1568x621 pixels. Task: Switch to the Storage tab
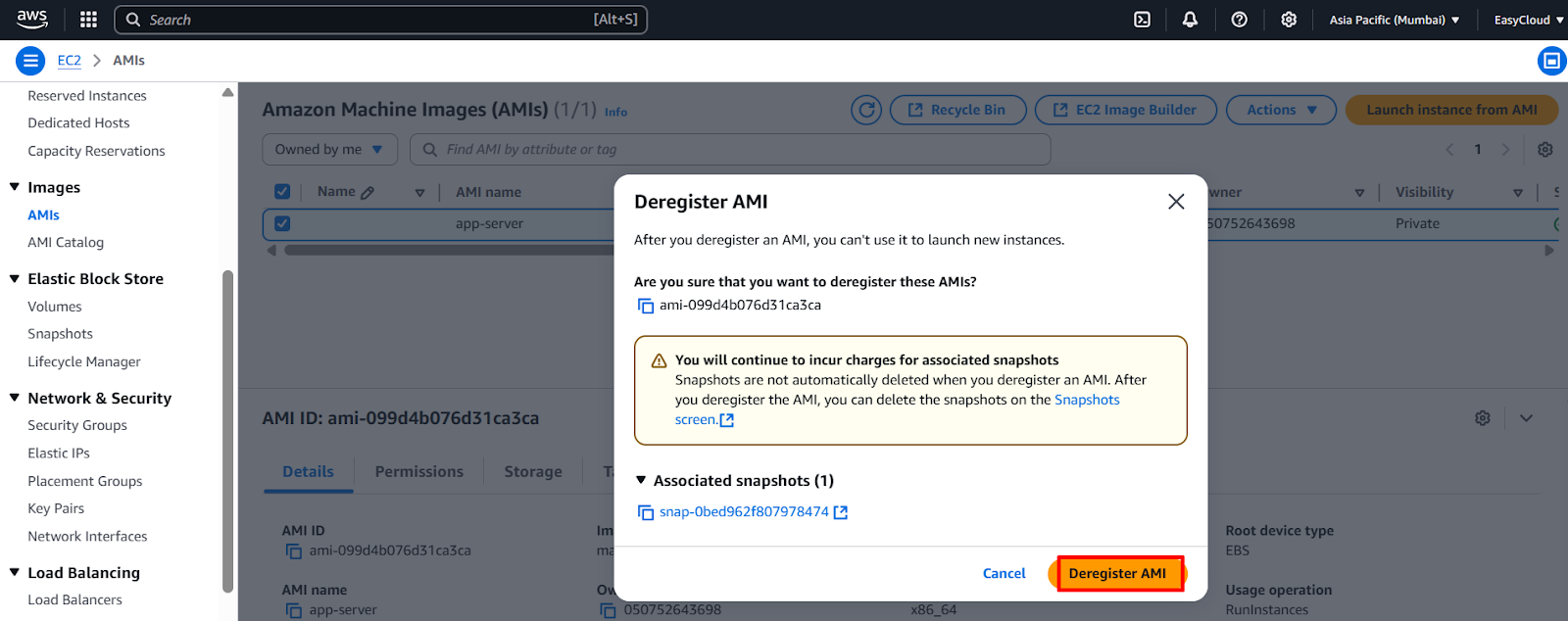pos(533,472)
